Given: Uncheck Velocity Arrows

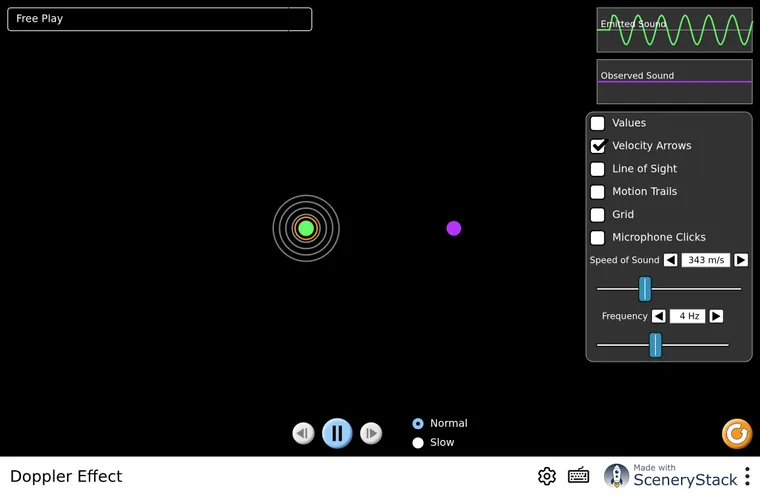Looking at the screenshot, I should 598,146.
